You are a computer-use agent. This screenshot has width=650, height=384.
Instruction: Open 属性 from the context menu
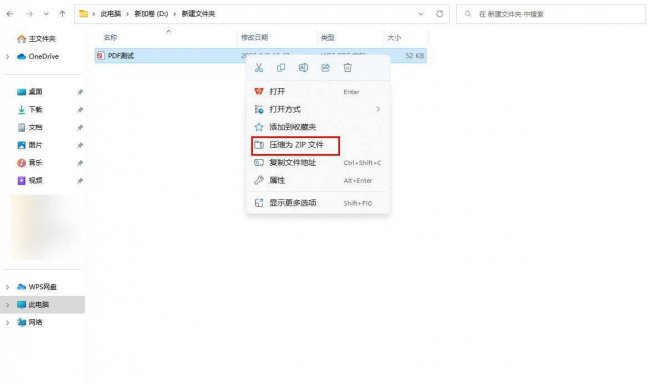pos(318,180)
